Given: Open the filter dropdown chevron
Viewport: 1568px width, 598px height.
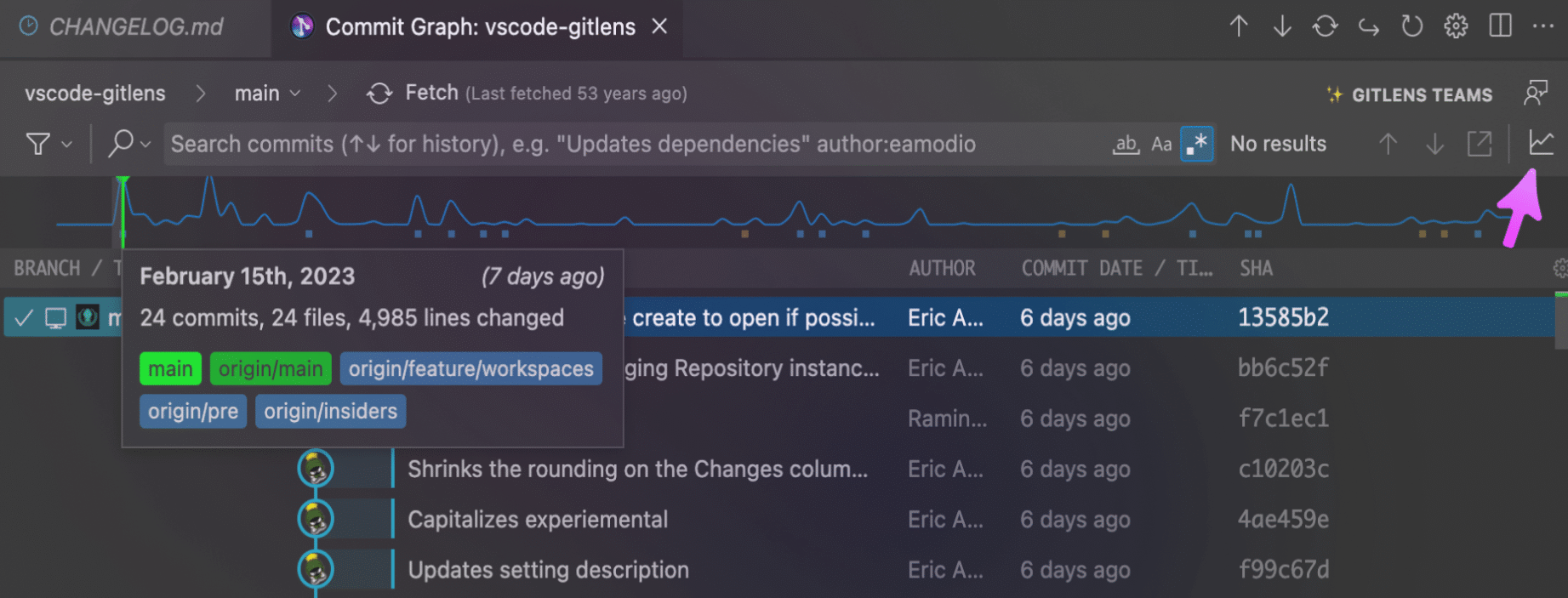Looking at the screenshot, I should click(x=66, y=145).
